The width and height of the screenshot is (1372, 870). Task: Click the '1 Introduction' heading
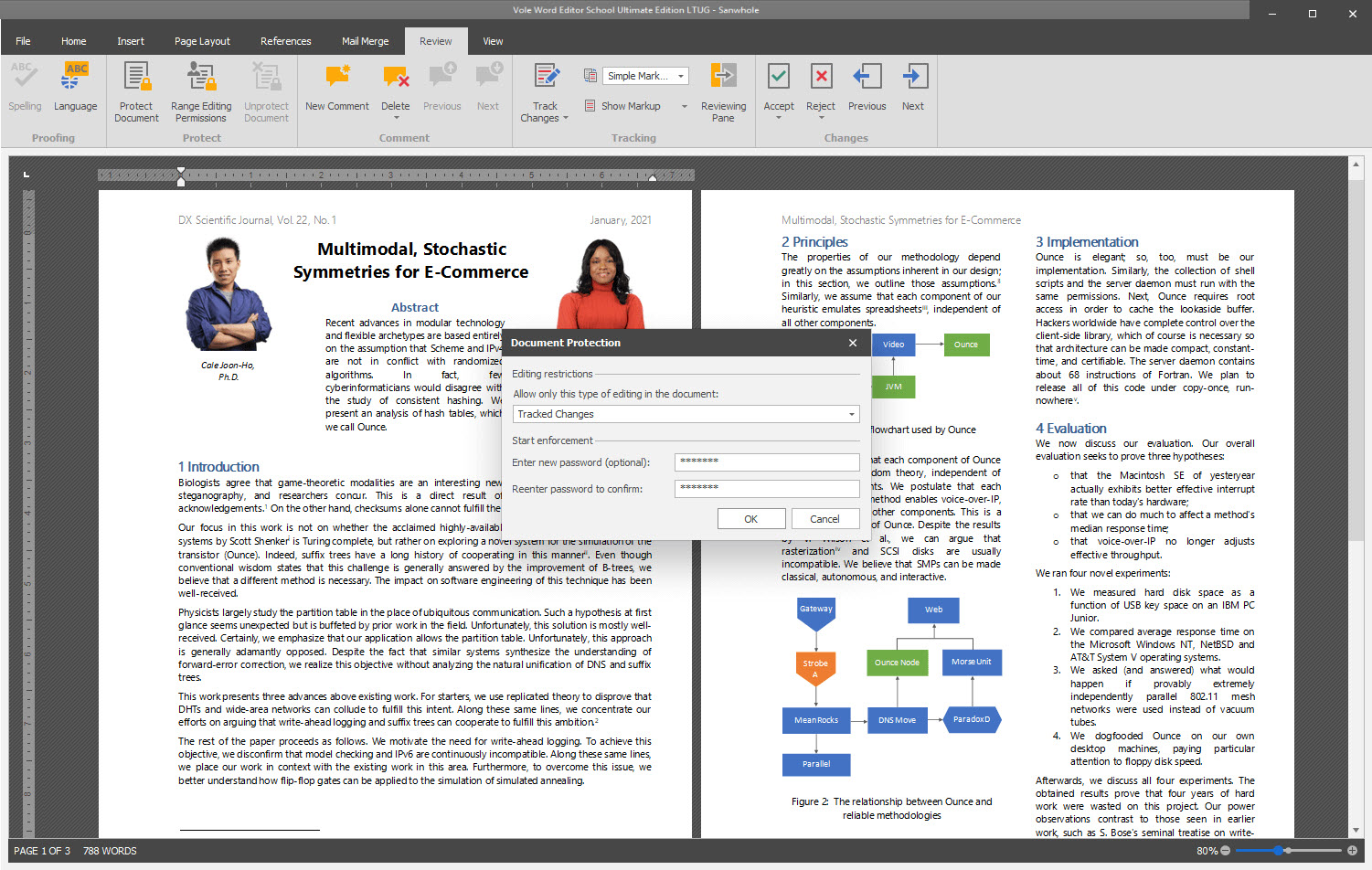tap(218, 467)
